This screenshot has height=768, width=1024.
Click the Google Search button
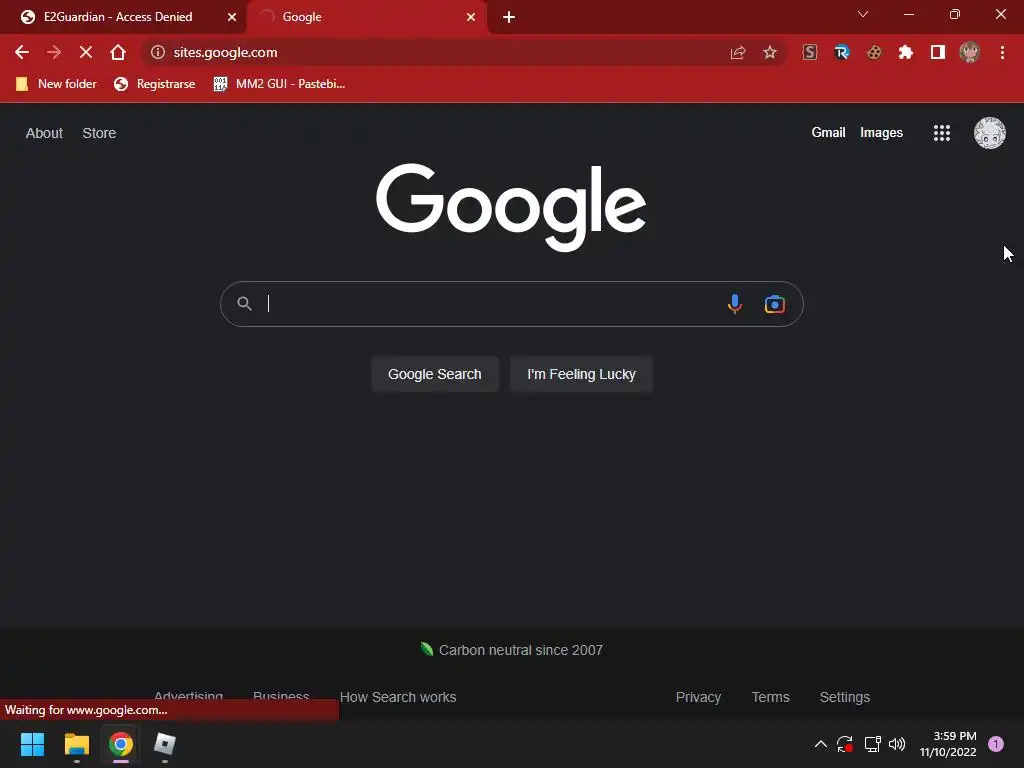435,374
